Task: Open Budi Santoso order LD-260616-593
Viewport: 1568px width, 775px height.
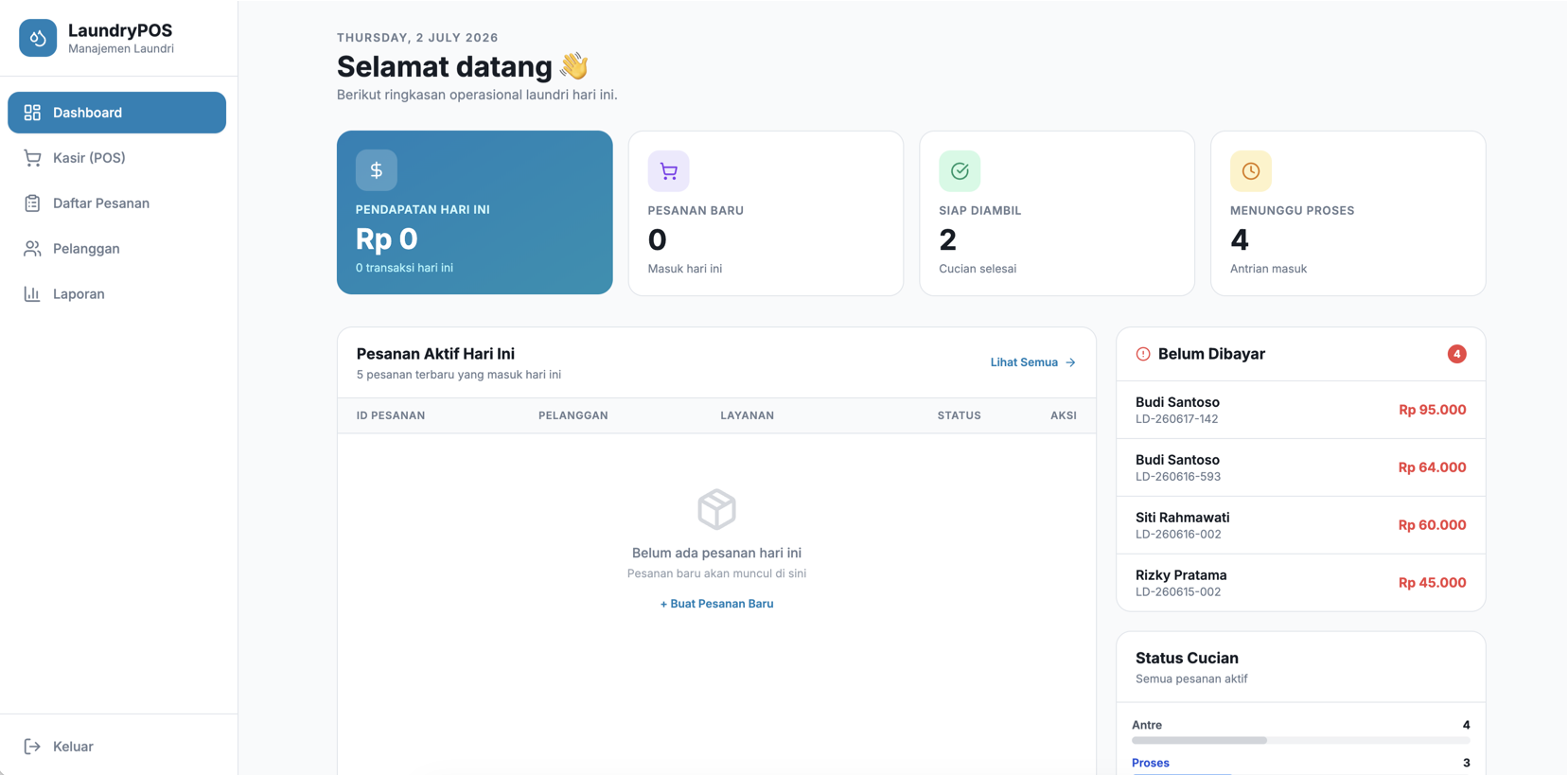Action: (1301, 467)
